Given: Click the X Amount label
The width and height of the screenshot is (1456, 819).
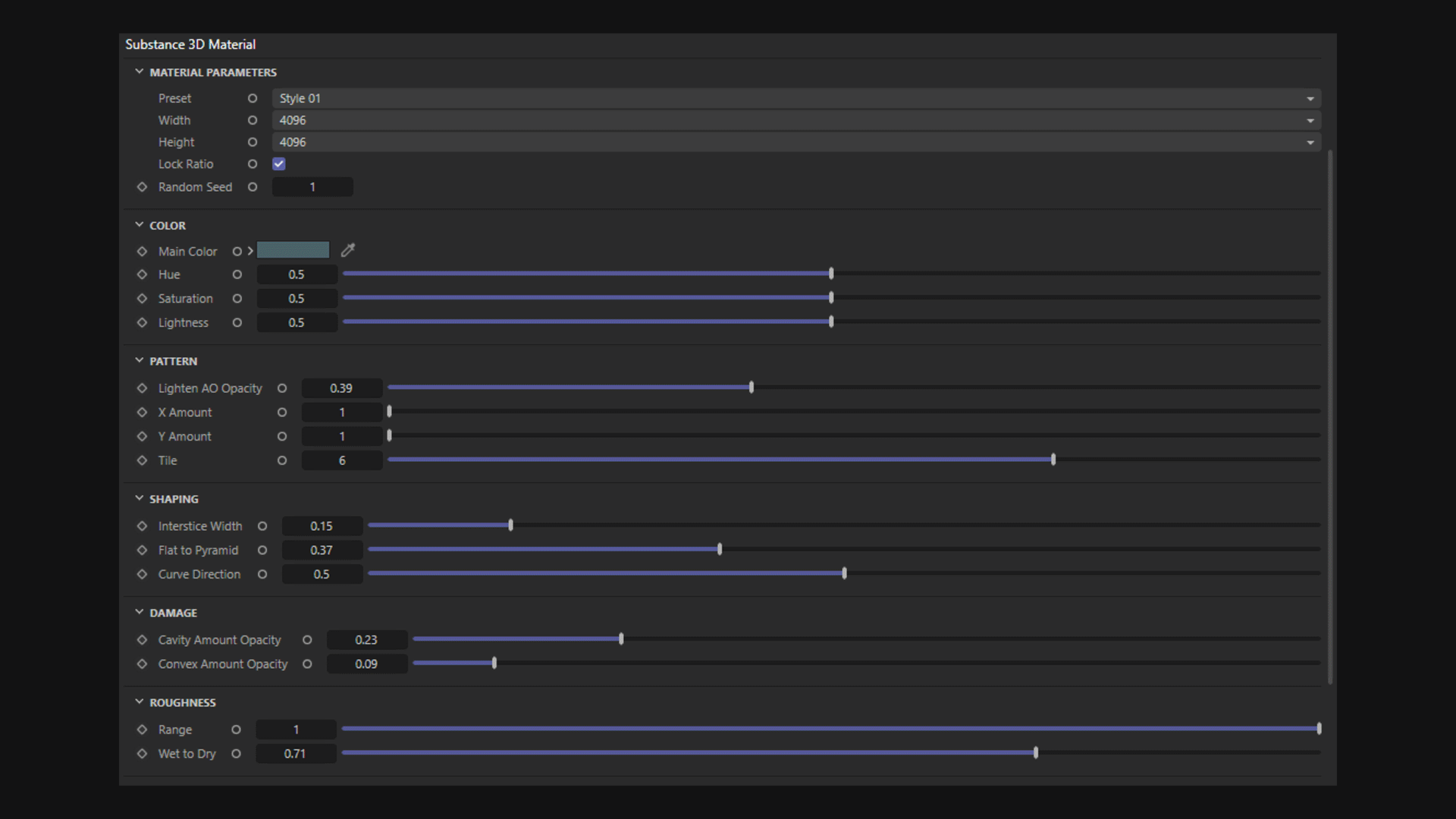Looking at the screenshot, I should 185,413.
